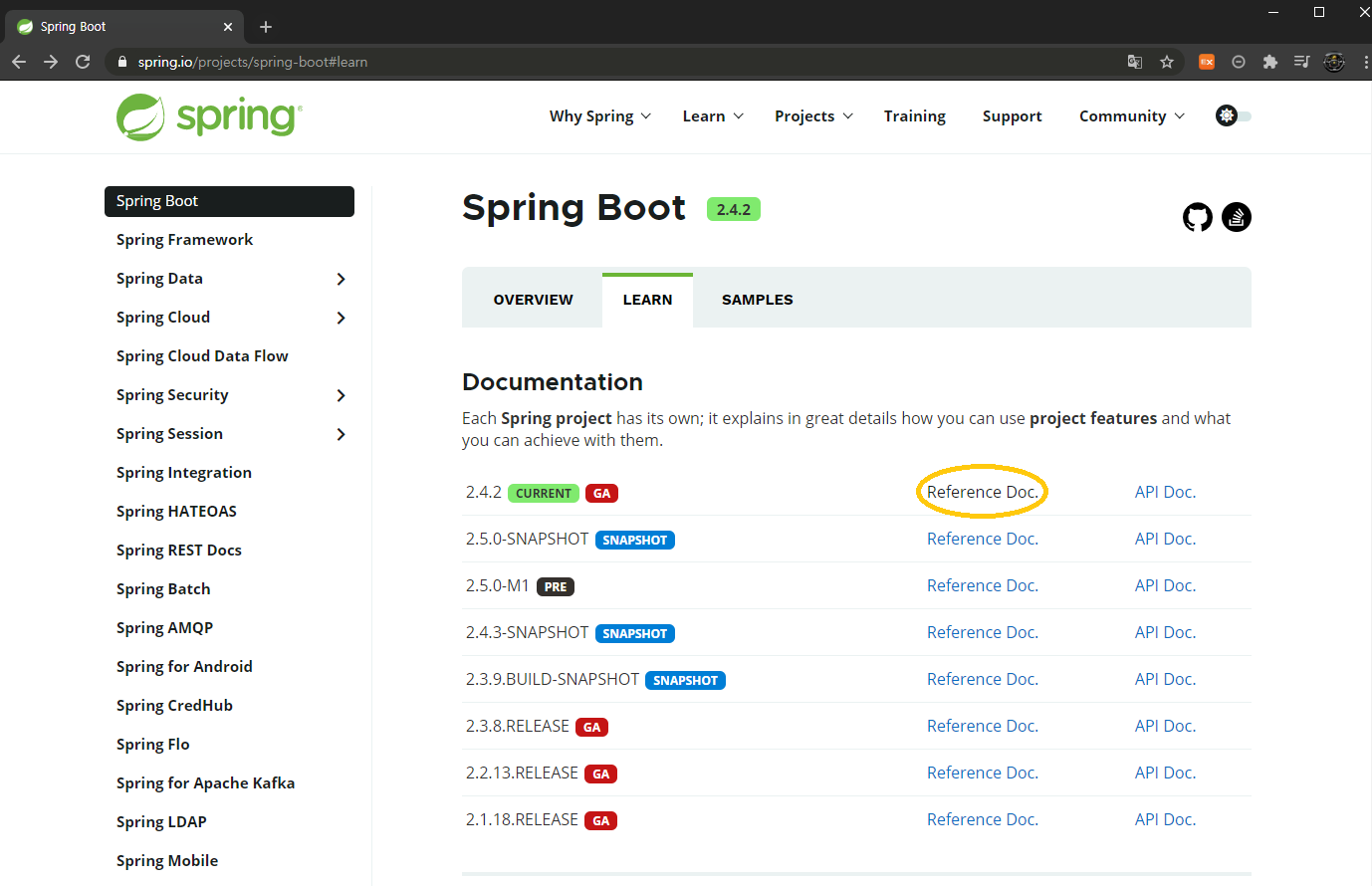Open Spring Batch project
The height and width of the screenshot is (886, 1372).
tap(163, 589)
